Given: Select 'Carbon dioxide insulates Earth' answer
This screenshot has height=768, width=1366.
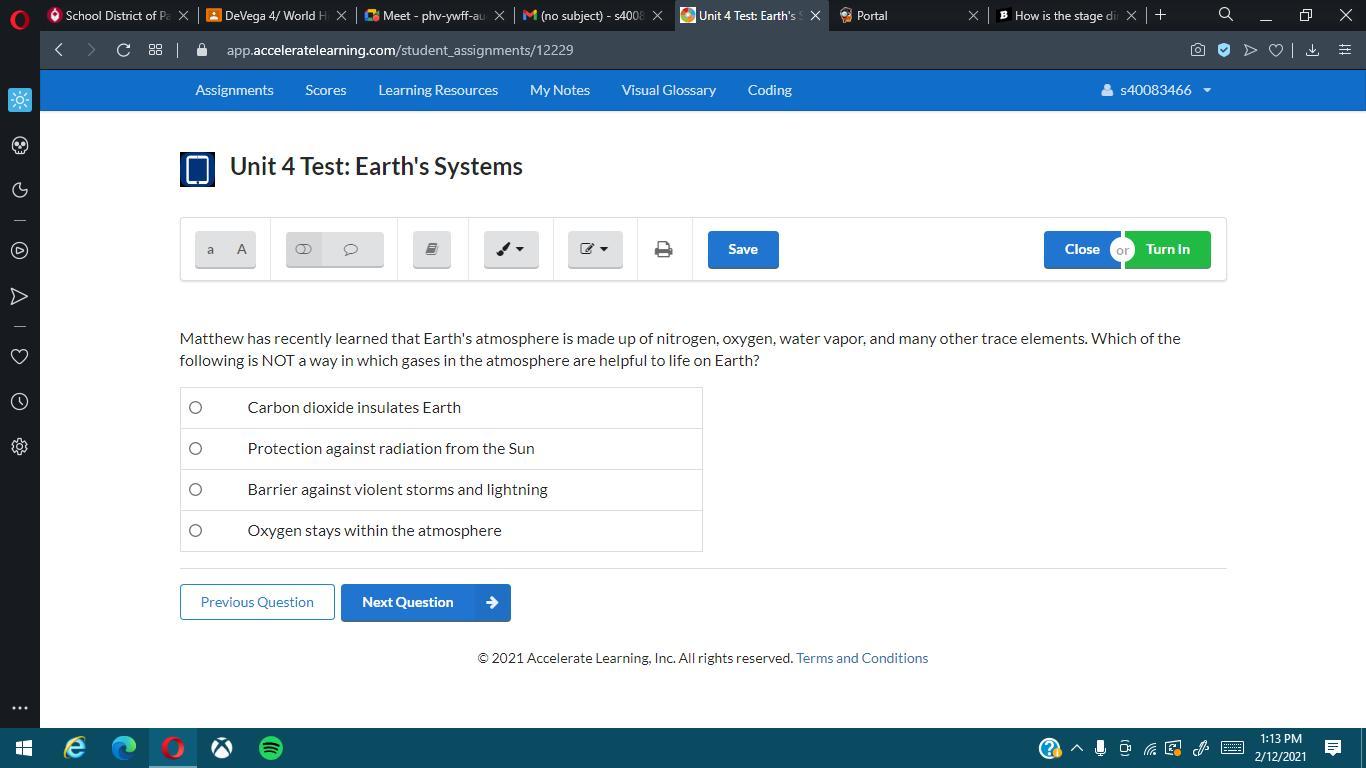Looking at the screenshot, I should tap(195, 407).
